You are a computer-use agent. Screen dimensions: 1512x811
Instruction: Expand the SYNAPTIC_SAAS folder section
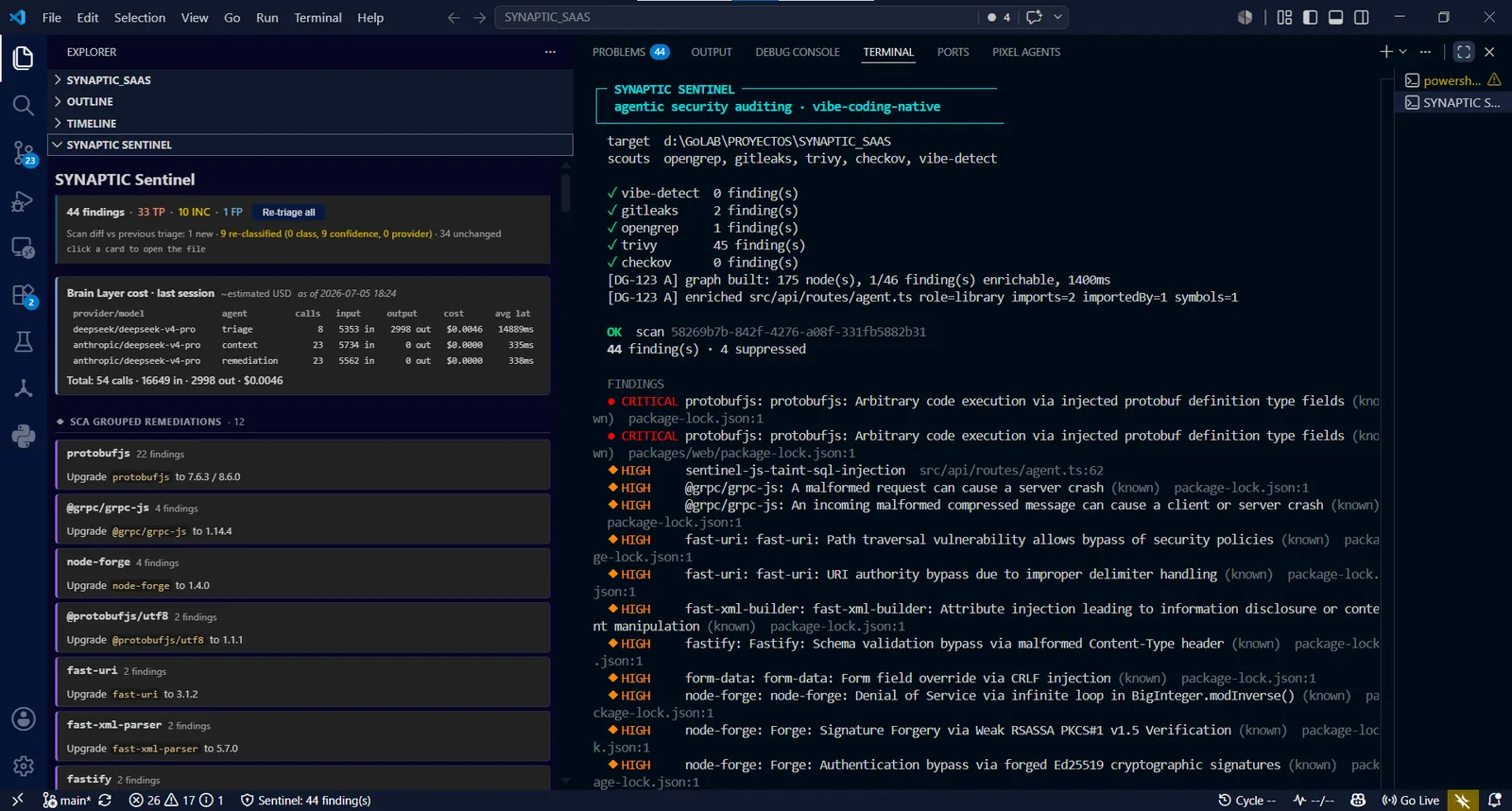[311, 80]
